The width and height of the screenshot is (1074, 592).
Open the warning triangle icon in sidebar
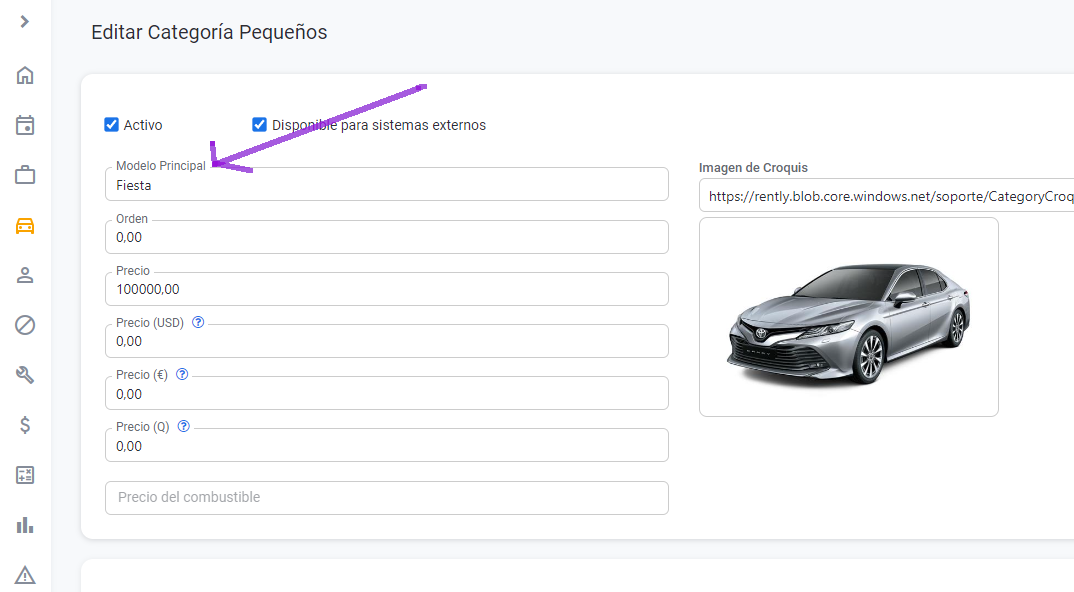pyautogui.click(x=25, y=575)
